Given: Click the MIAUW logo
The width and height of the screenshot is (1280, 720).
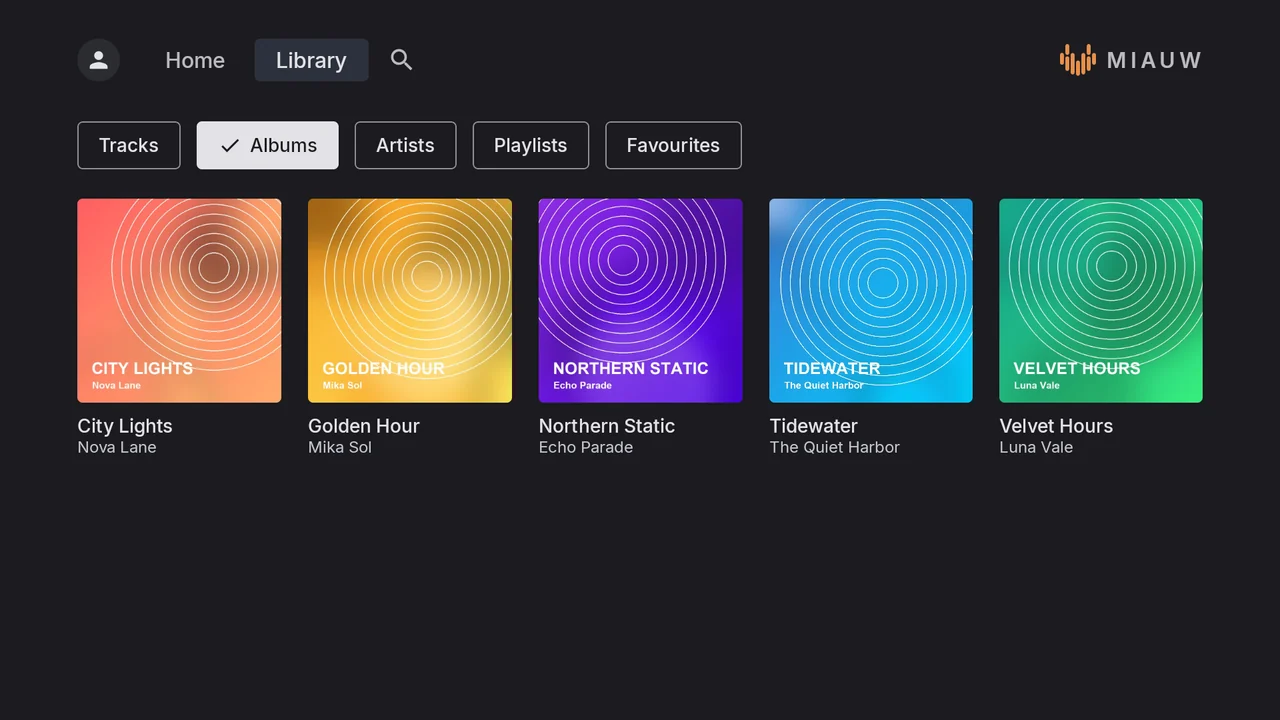Looking at the screenshot, I should coord(1130,60).
